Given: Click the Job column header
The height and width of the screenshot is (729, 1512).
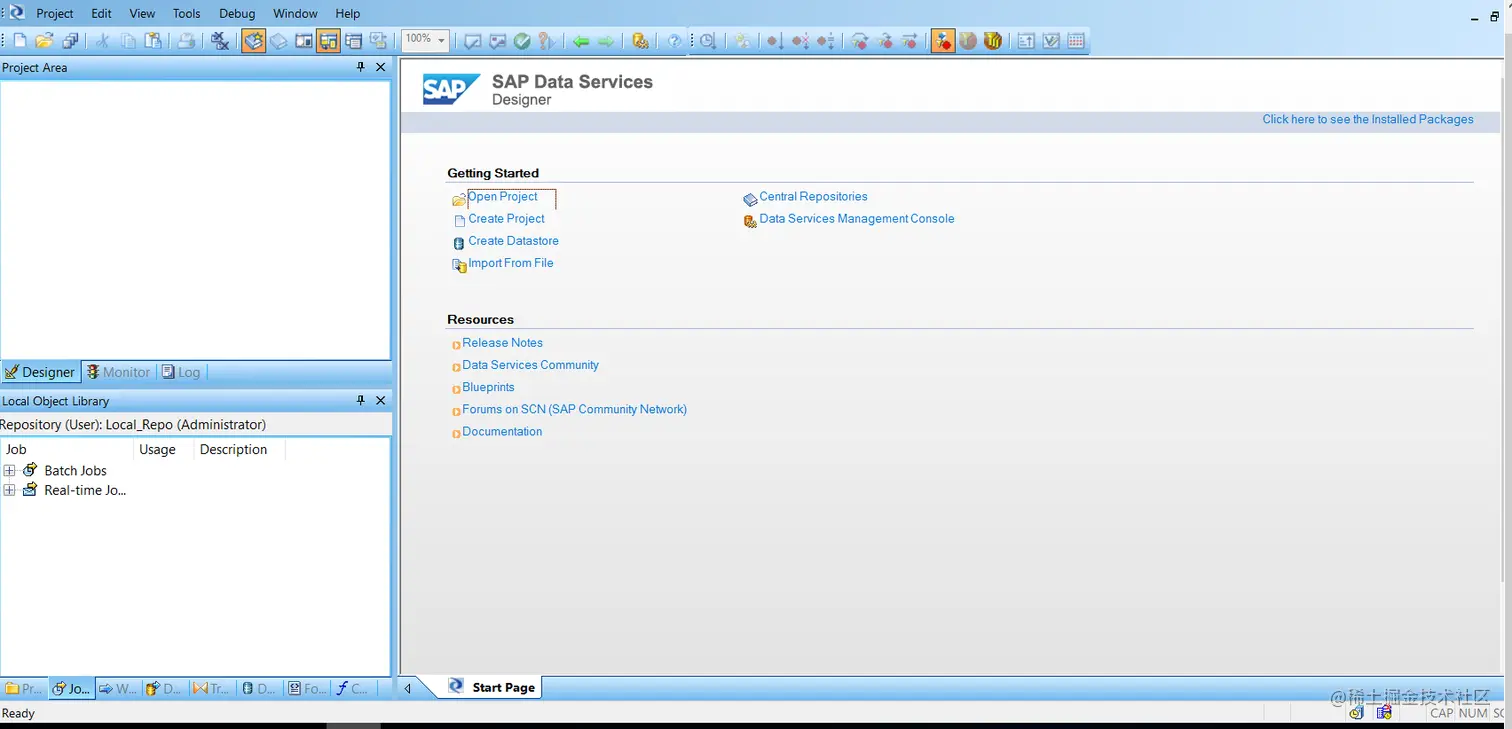Looking at the screenshot, I should tap(67, 450).
